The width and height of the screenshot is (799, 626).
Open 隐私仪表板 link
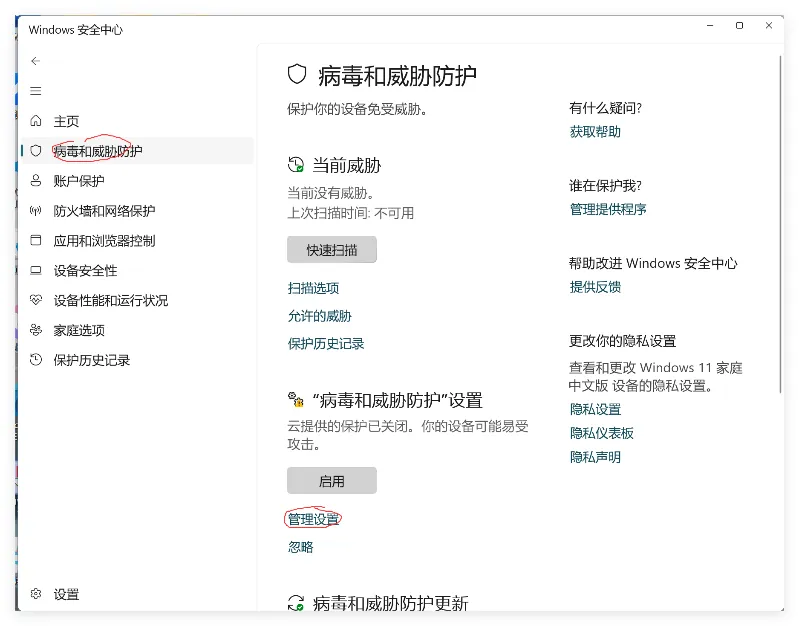coord(602,433)
